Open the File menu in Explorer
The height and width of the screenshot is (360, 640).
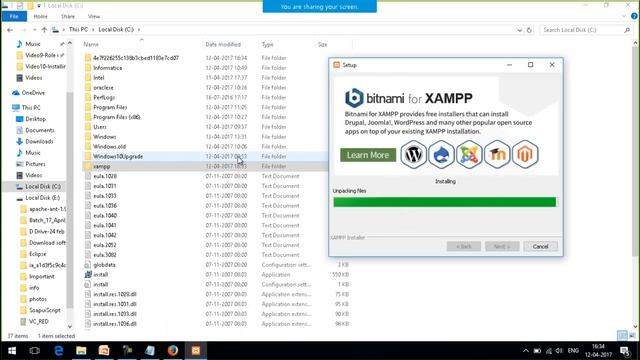(14, 16)
